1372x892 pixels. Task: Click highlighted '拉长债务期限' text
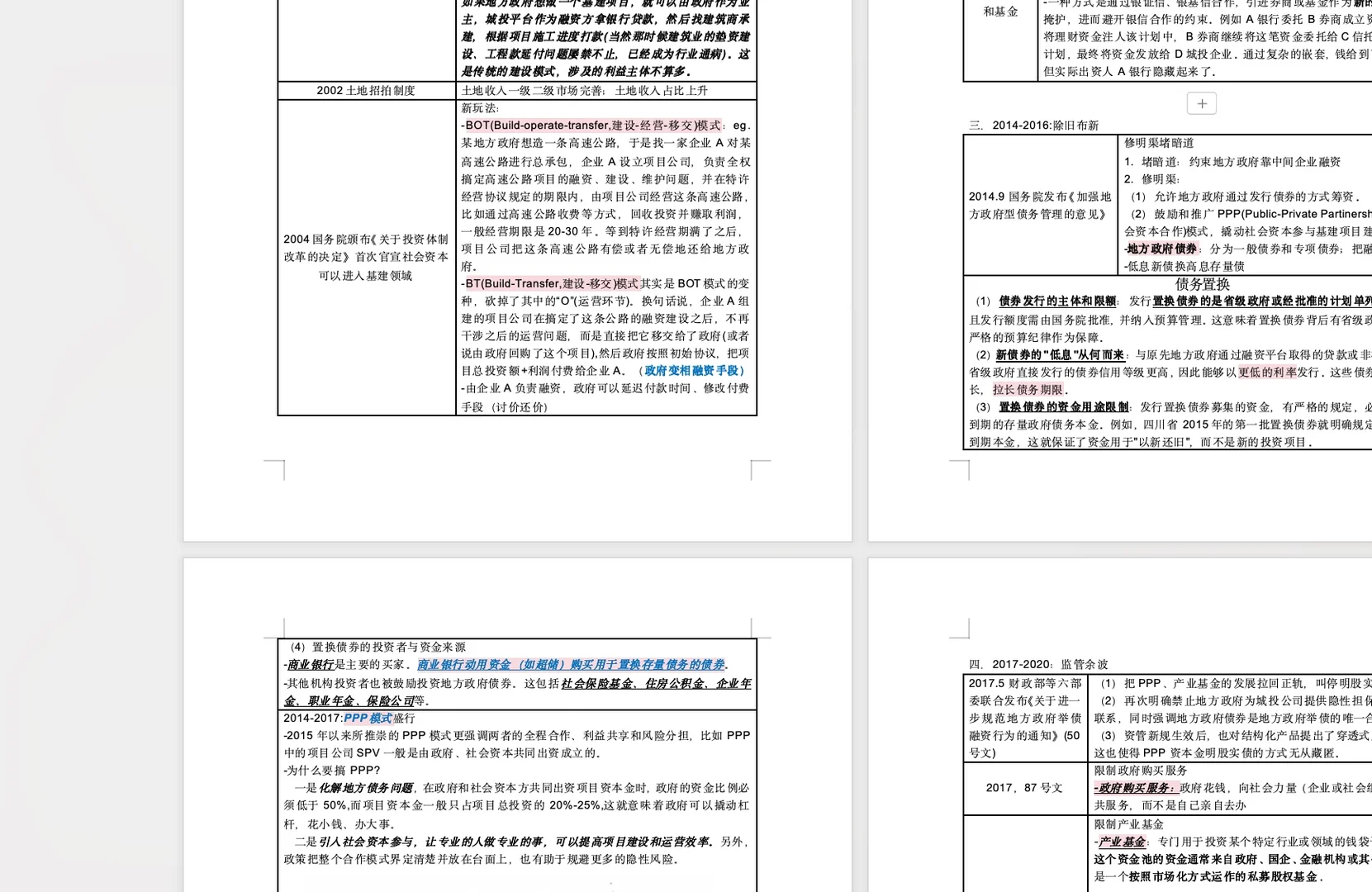pyautogui.click(x=1028, y=390)
